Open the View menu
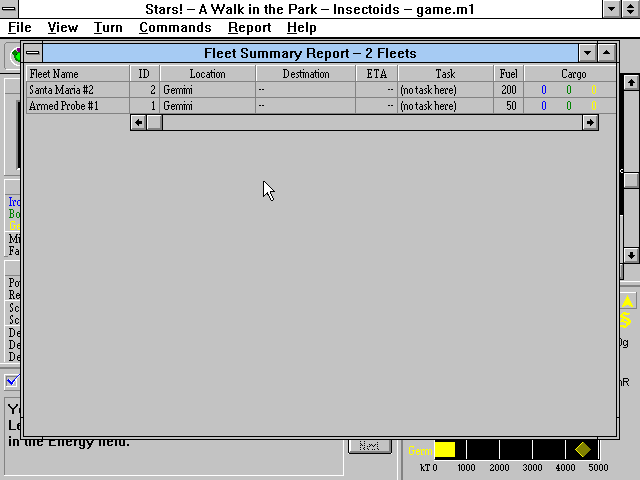The width and height of the screenshot is (640, 480). pyautogui.click(x=62, y=27)
